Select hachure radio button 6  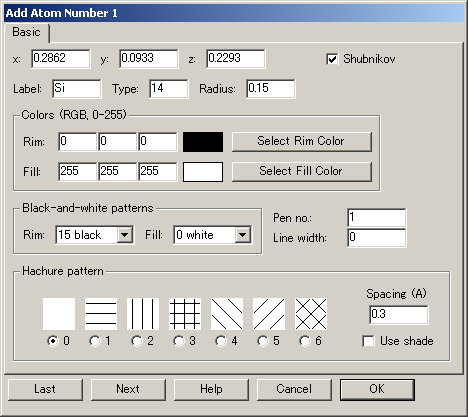pos(305,341)
